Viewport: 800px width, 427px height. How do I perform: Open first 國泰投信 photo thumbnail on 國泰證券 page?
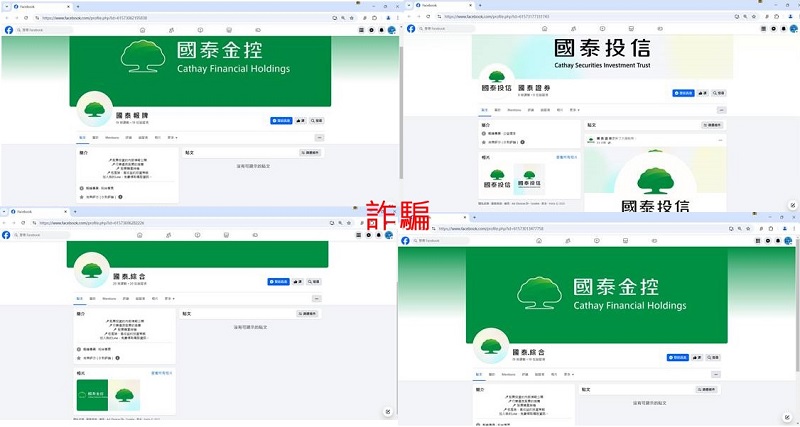(497, 179)
